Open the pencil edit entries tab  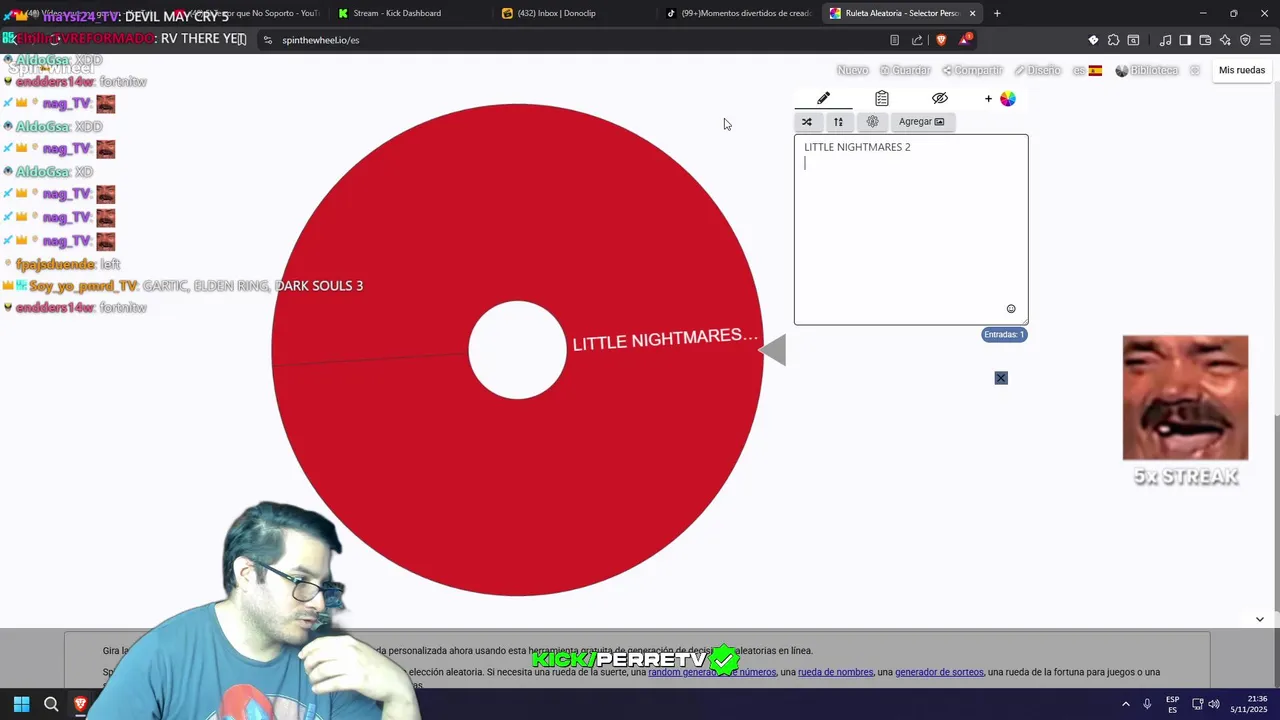pos(823,98)
